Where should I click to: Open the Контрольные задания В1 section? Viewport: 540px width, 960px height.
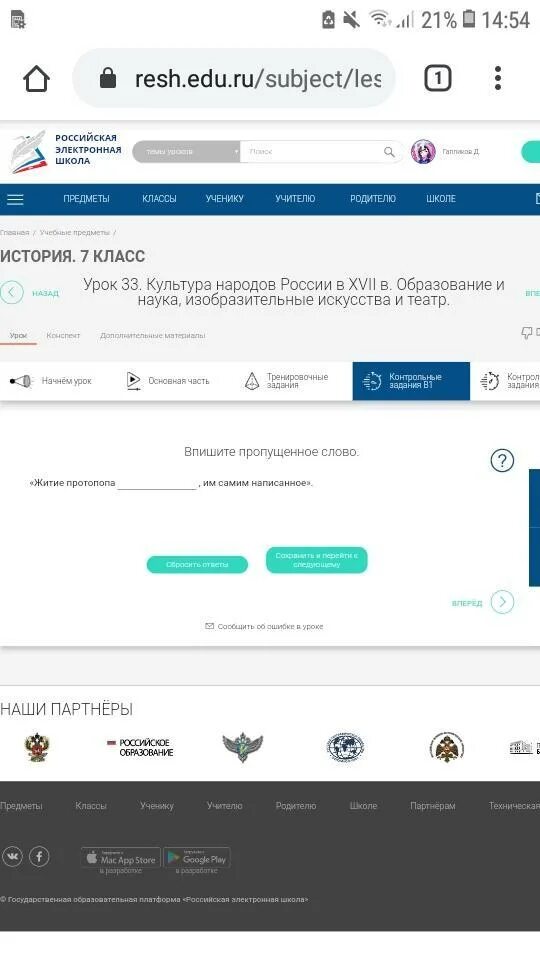tap(411, 381)
